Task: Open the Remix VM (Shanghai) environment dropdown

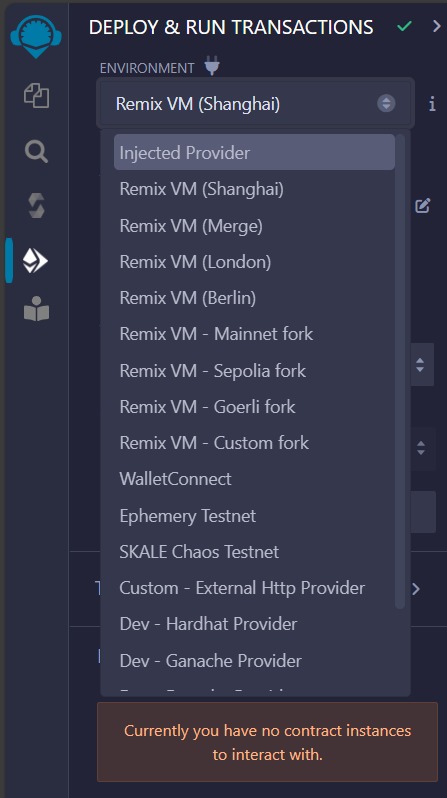Action: (x=256, y=104)
